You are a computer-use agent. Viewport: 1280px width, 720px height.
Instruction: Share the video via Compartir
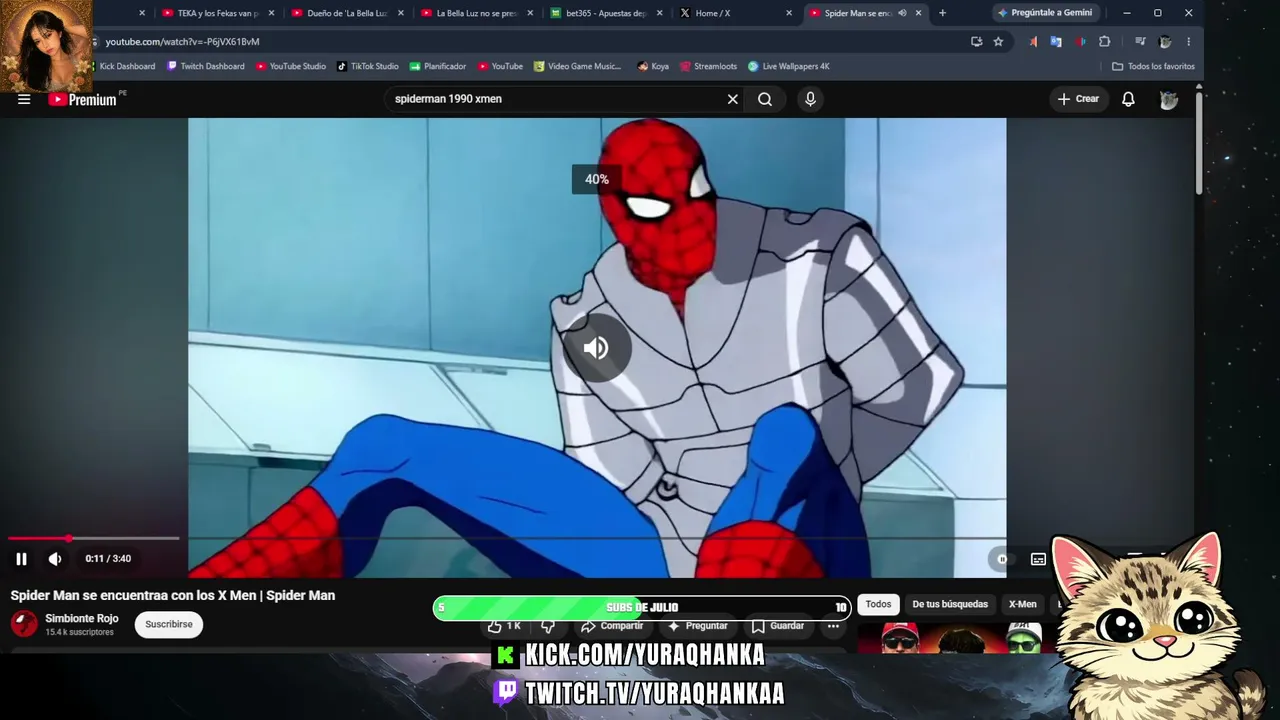612,626
